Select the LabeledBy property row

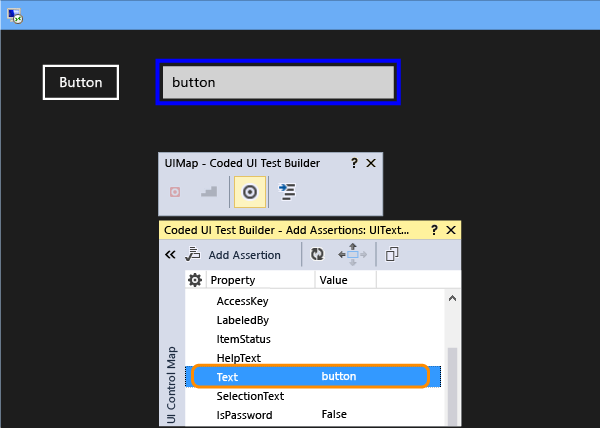[x=313, y=320]
